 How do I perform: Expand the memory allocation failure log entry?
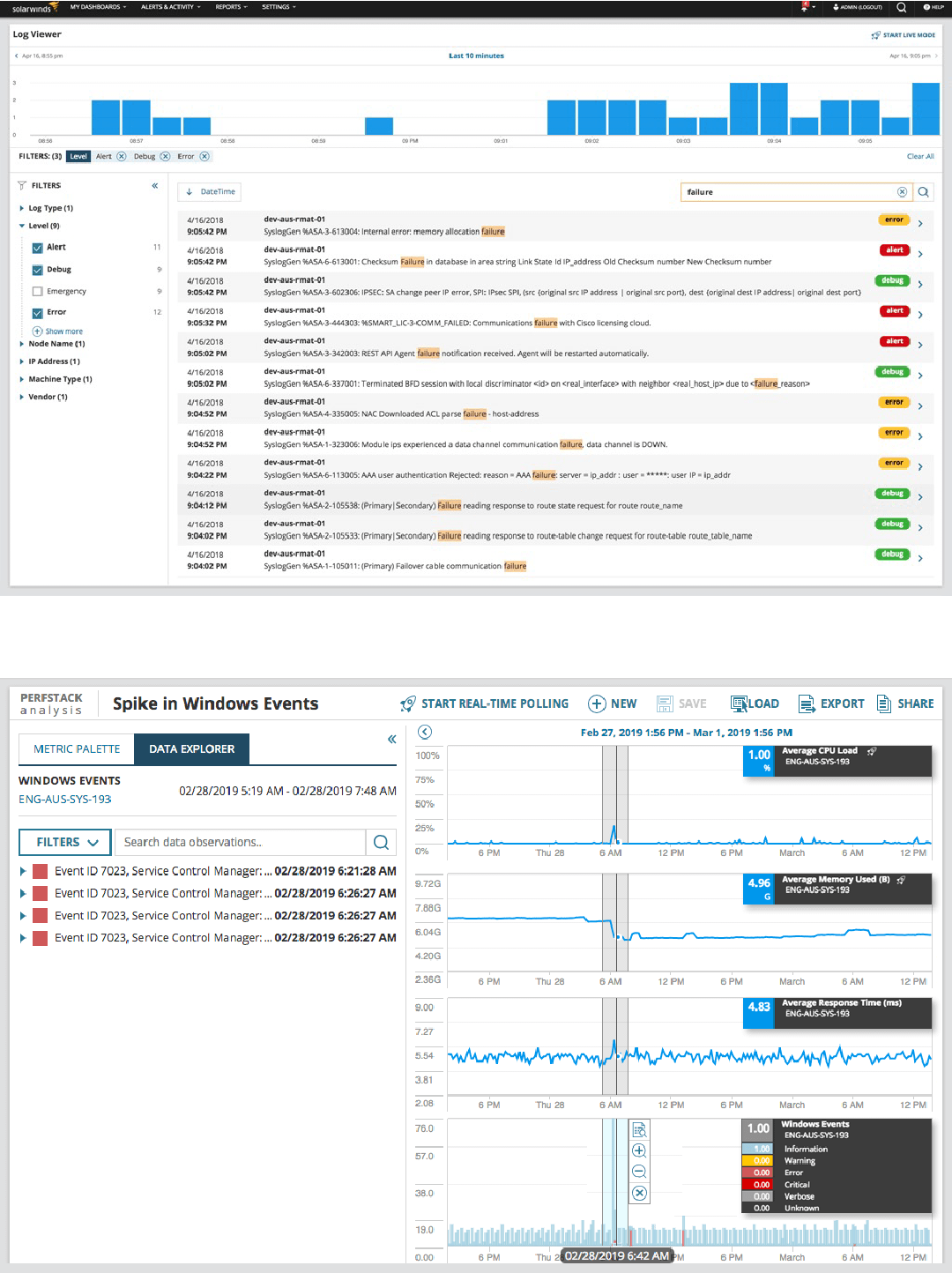coord(920,224)
